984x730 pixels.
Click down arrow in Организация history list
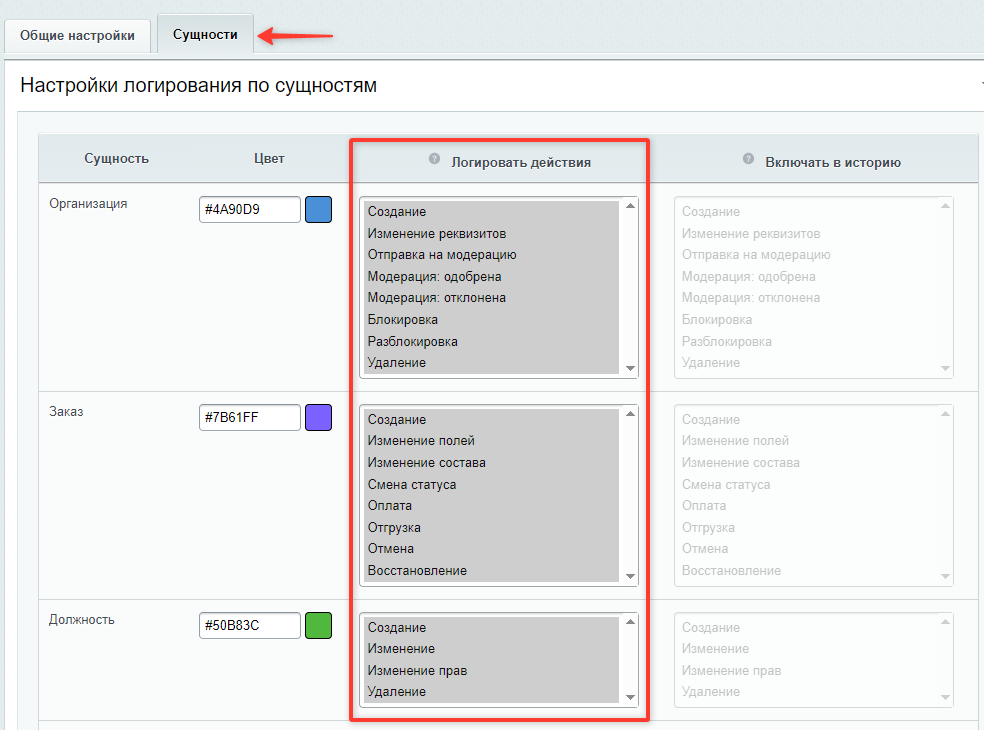[x=946, y=368]
